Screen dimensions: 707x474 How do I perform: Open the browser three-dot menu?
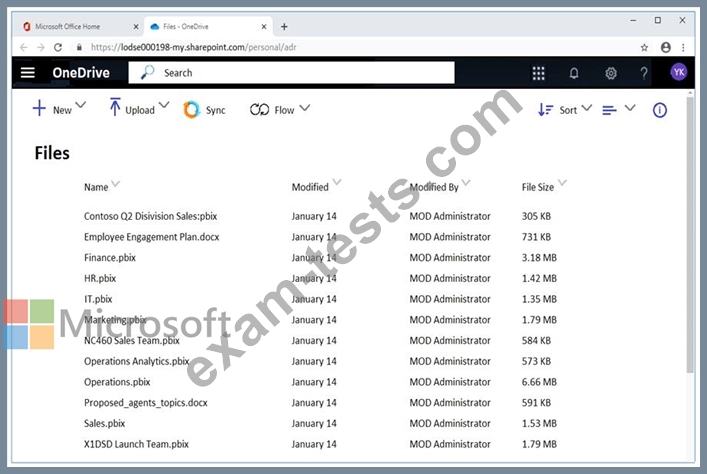click(684, 47)
